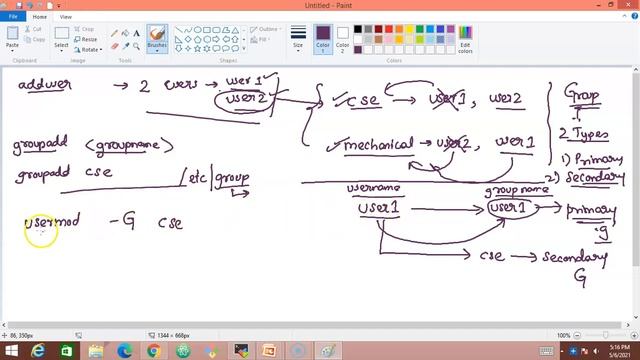Activate Color 1 foreground selector

coord(323,39)
